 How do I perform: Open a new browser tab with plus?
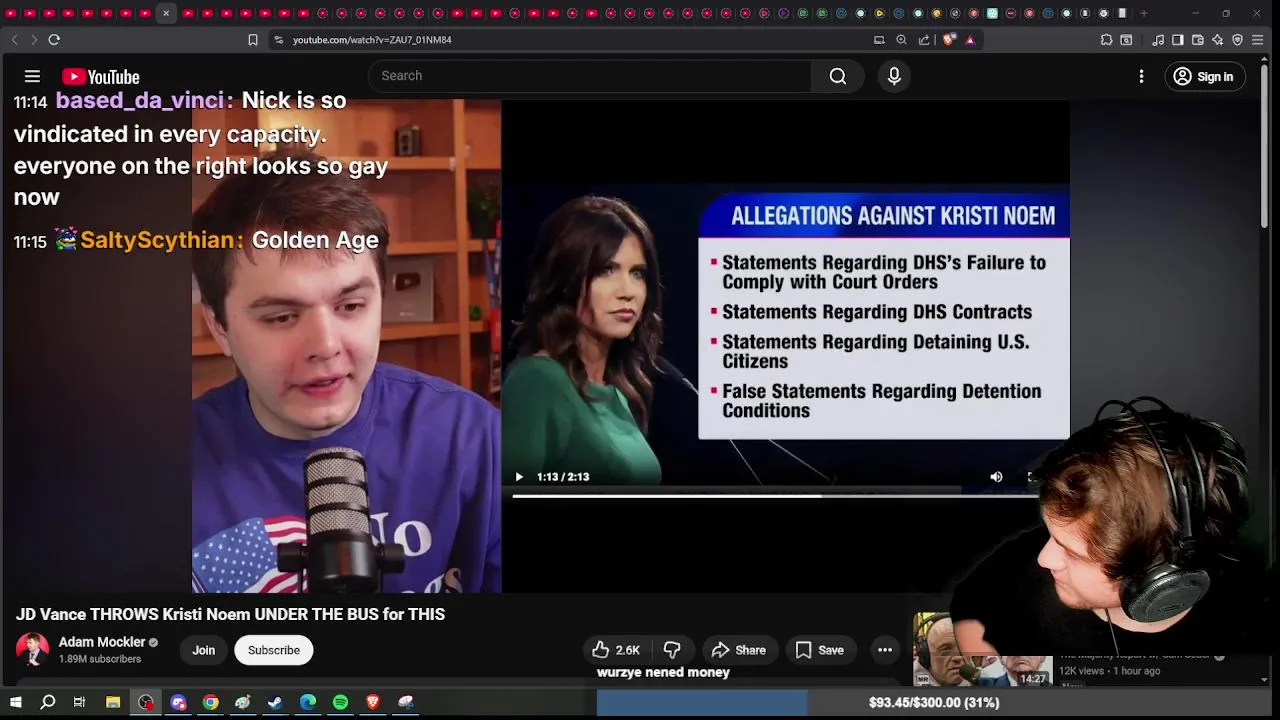tap(1143, 13)
